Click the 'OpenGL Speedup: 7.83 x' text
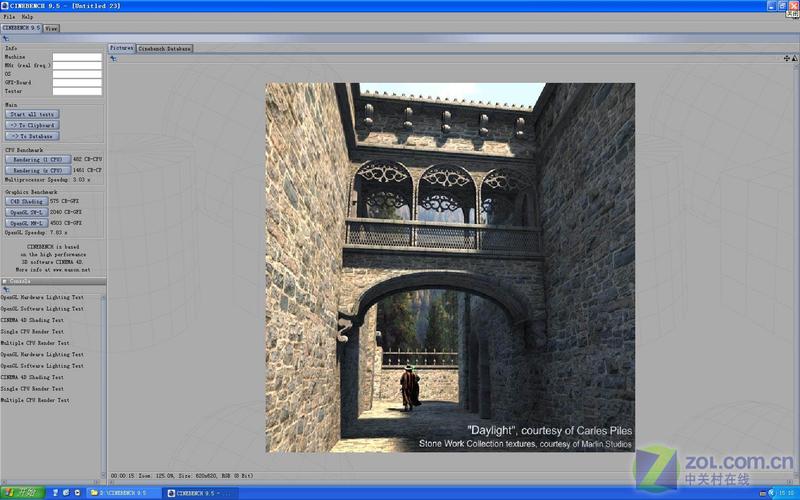The image size is (800, 500). (x=36, y=233)
